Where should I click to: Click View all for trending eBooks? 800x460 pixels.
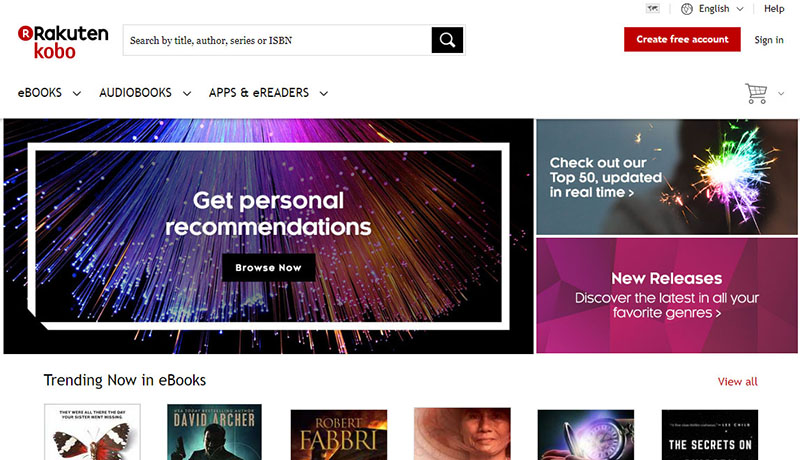737,382
